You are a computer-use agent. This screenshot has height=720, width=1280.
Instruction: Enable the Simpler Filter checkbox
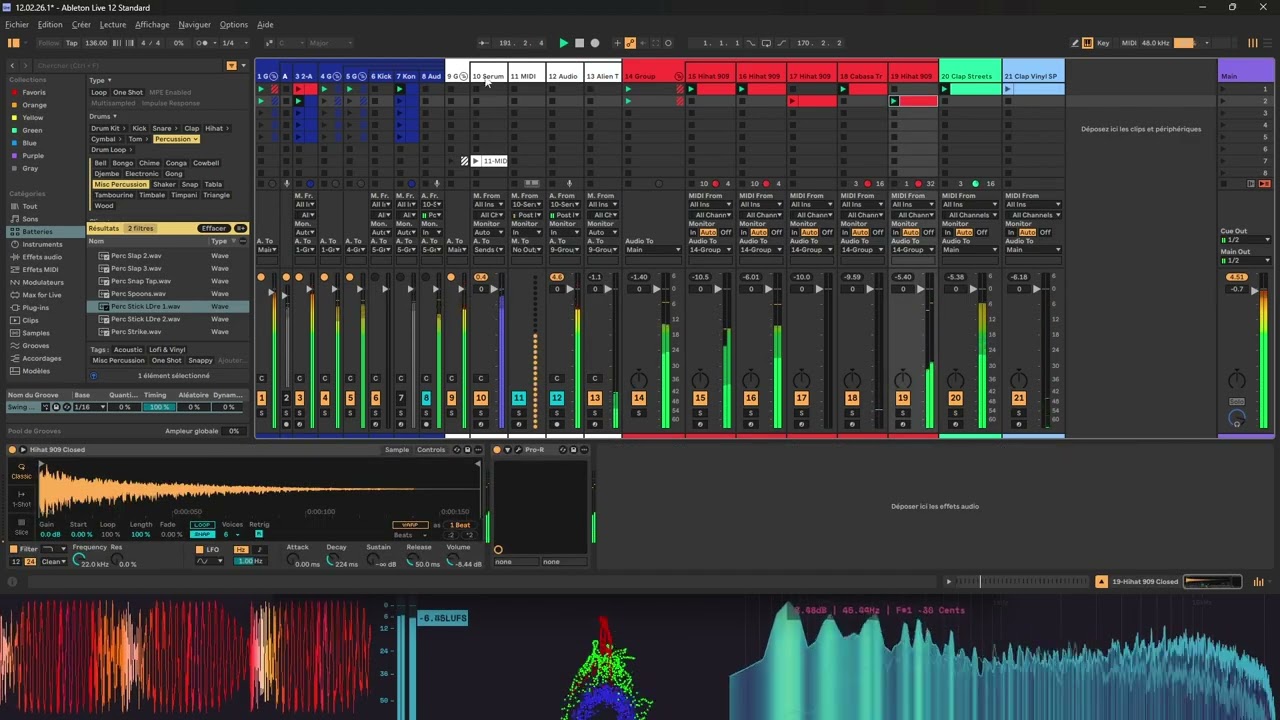(13, 549)
